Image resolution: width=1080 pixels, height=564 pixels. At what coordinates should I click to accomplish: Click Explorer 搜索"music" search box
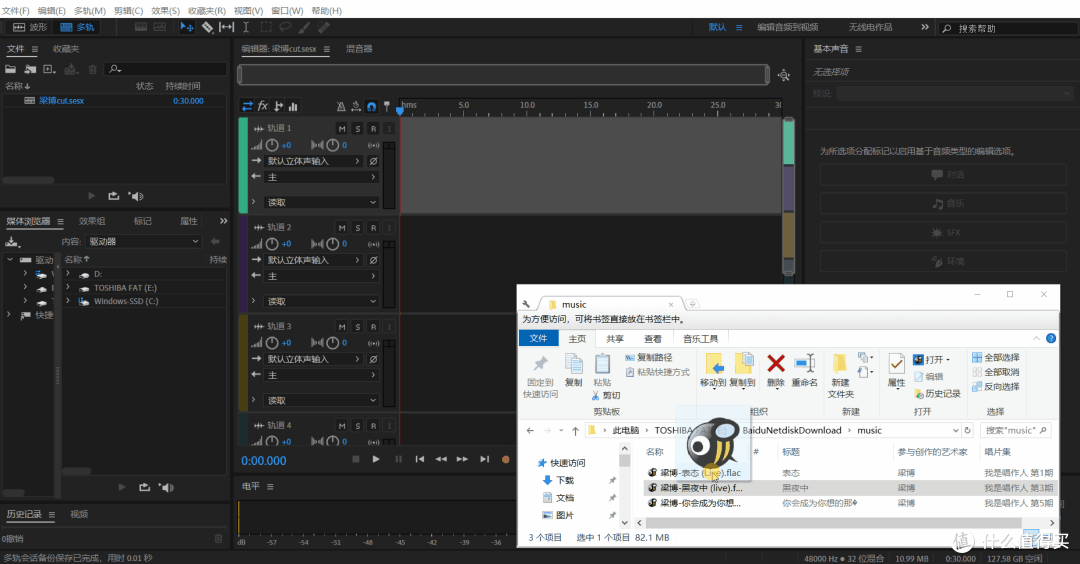(1016, 430)
